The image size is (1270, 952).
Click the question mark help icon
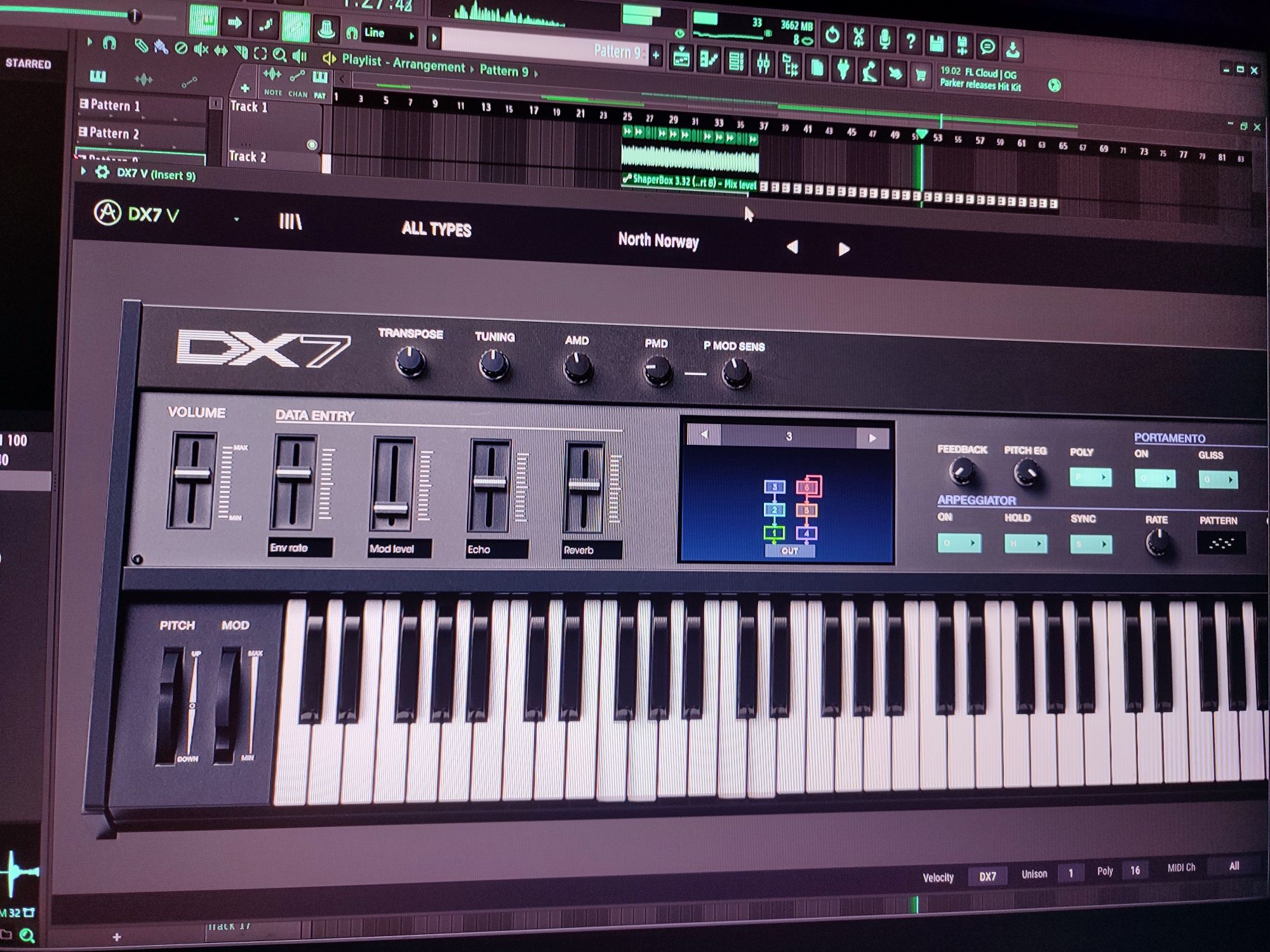pyautogui.click(x=910, y=42)
